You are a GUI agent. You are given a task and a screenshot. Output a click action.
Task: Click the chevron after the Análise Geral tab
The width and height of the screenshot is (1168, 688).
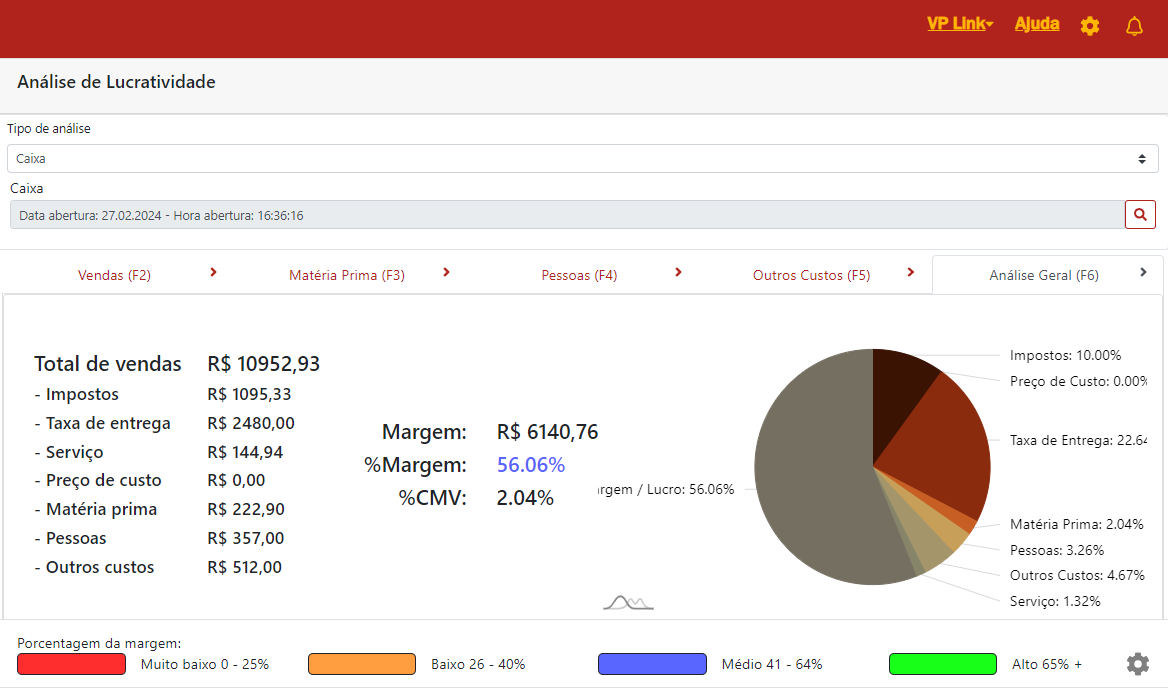pyautogui.click(x=1143, y=272)
